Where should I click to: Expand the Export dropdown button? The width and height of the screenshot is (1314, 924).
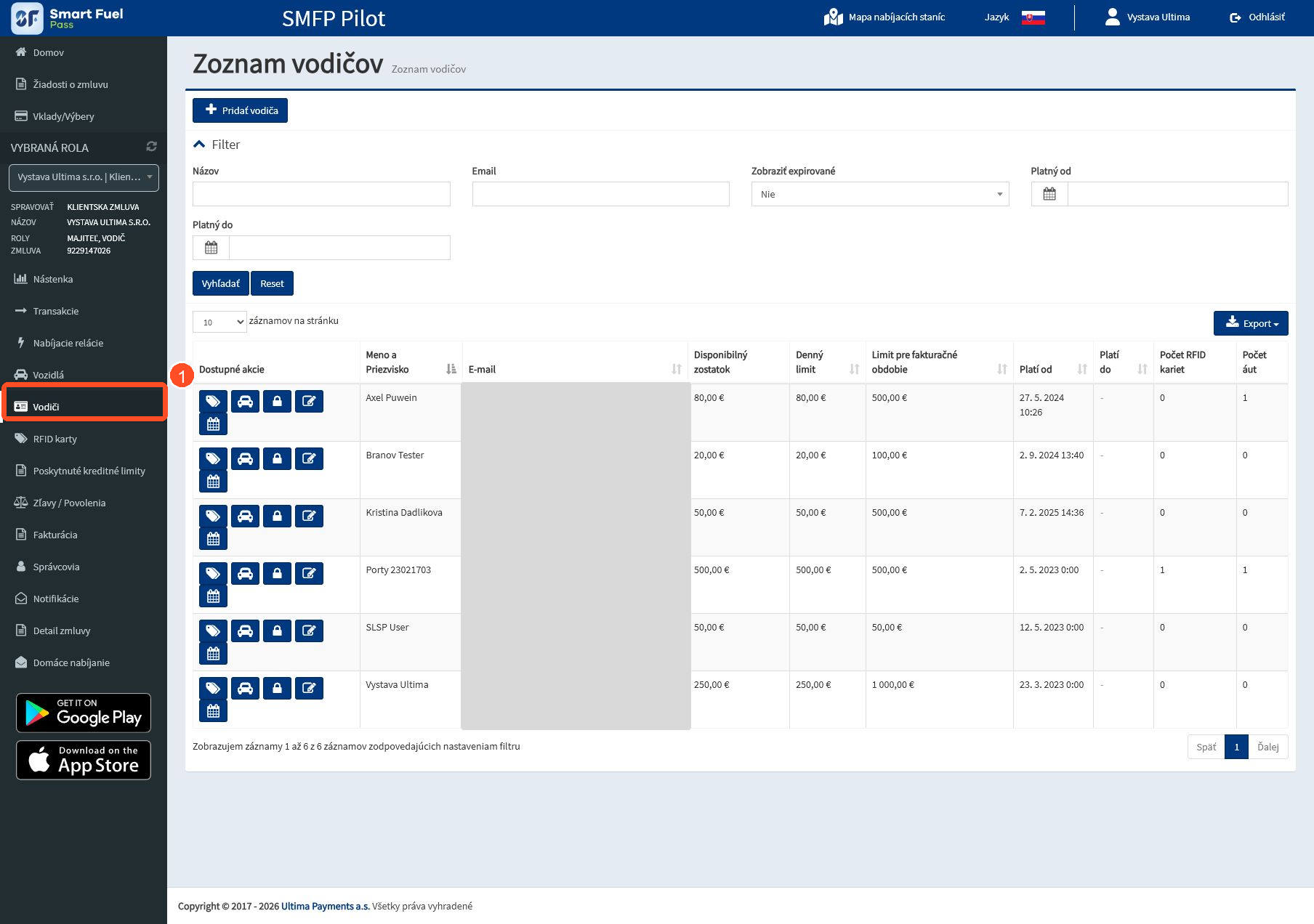point(1251,323)
